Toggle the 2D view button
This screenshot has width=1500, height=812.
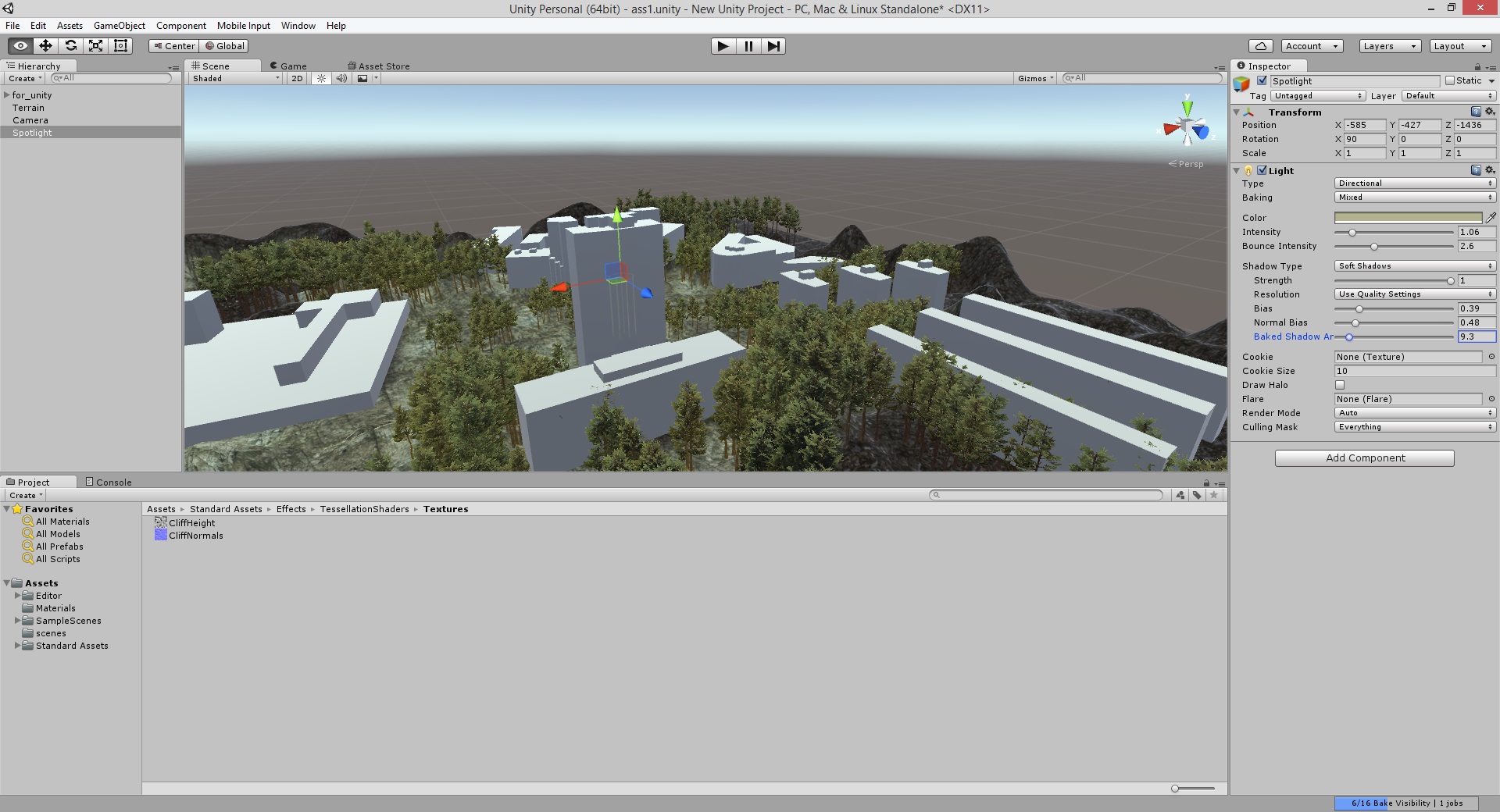297,78
